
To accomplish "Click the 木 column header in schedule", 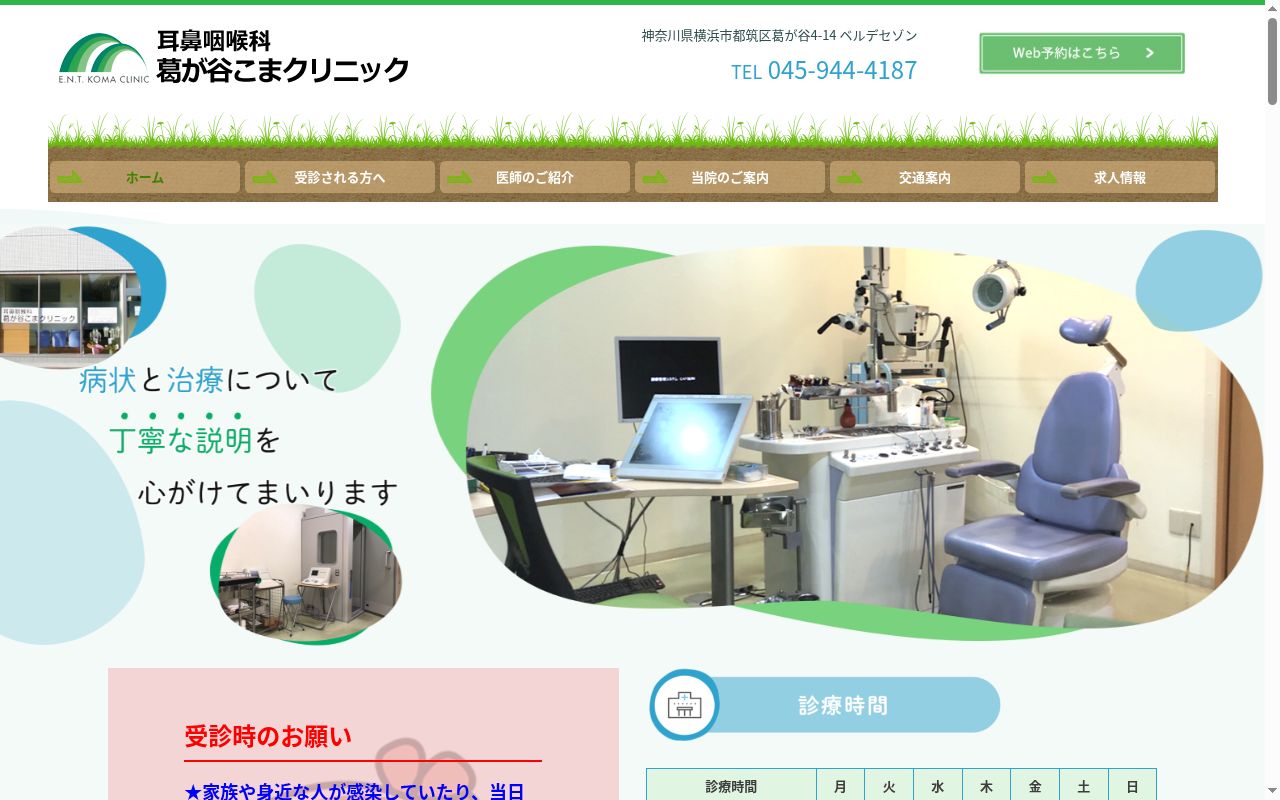I will click(x=986, y=787).
